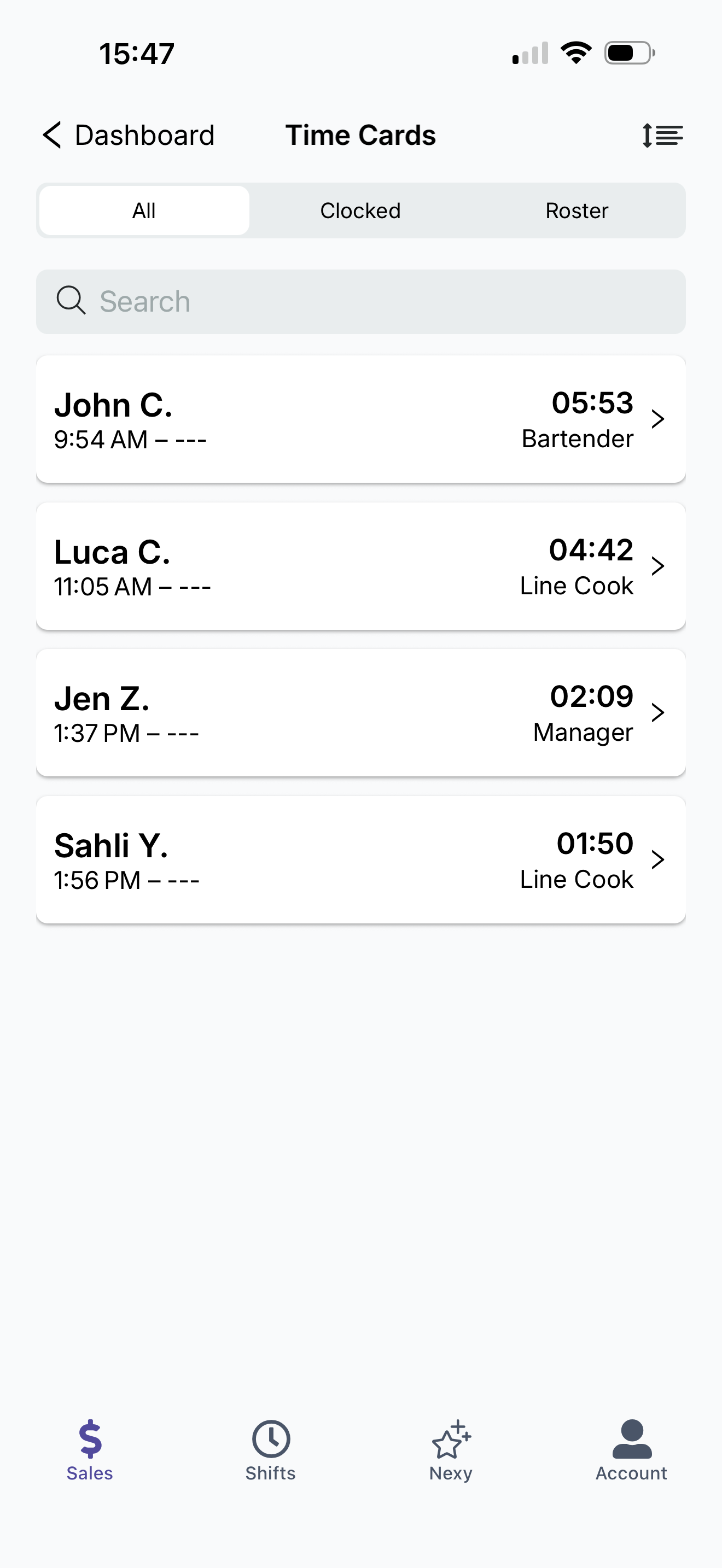Expand John C. time card chevron
The width and height of the screenshot is (722, 1568).
click(657, 419)
